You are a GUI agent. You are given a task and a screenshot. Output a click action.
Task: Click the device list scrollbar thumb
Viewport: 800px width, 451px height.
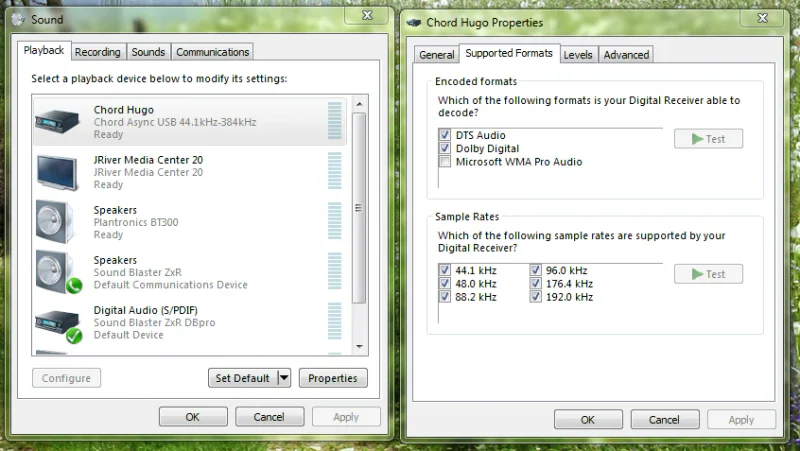point(359,208)
